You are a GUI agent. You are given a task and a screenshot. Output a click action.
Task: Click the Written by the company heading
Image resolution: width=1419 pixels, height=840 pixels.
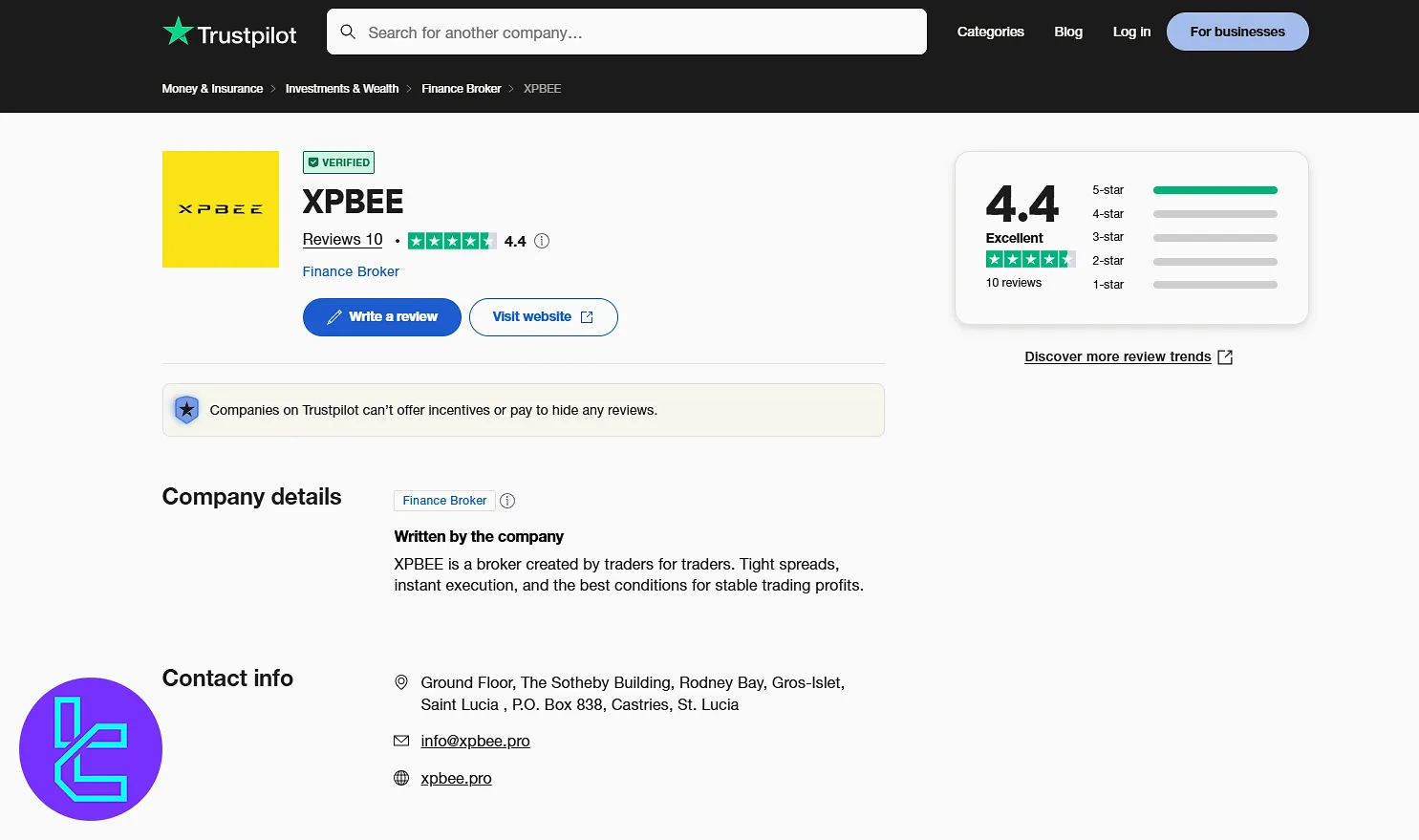pyautogui.click(x=479, y=536)
